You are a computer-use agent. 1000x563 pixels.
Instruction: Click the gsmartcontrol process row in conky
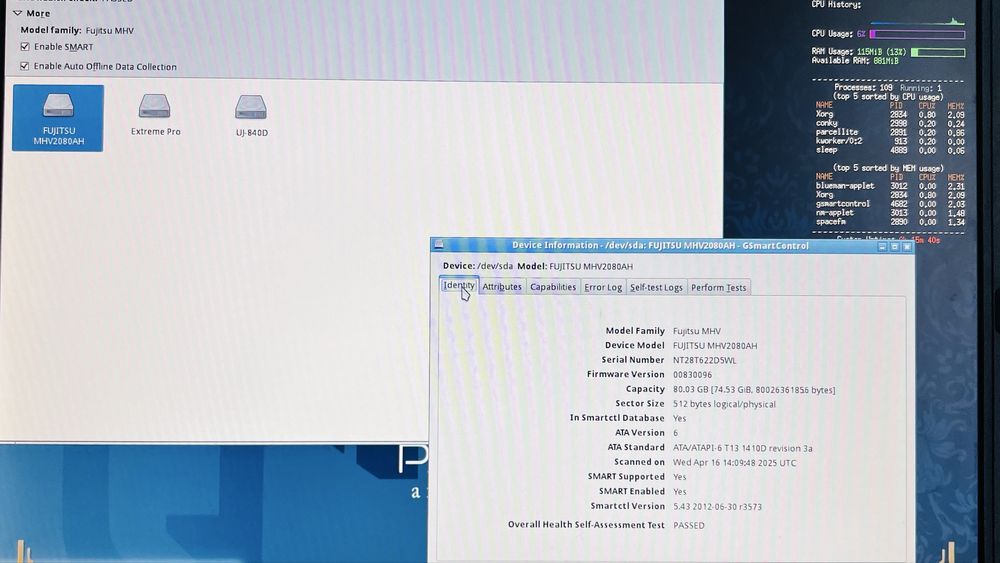[x=890, y=204]
